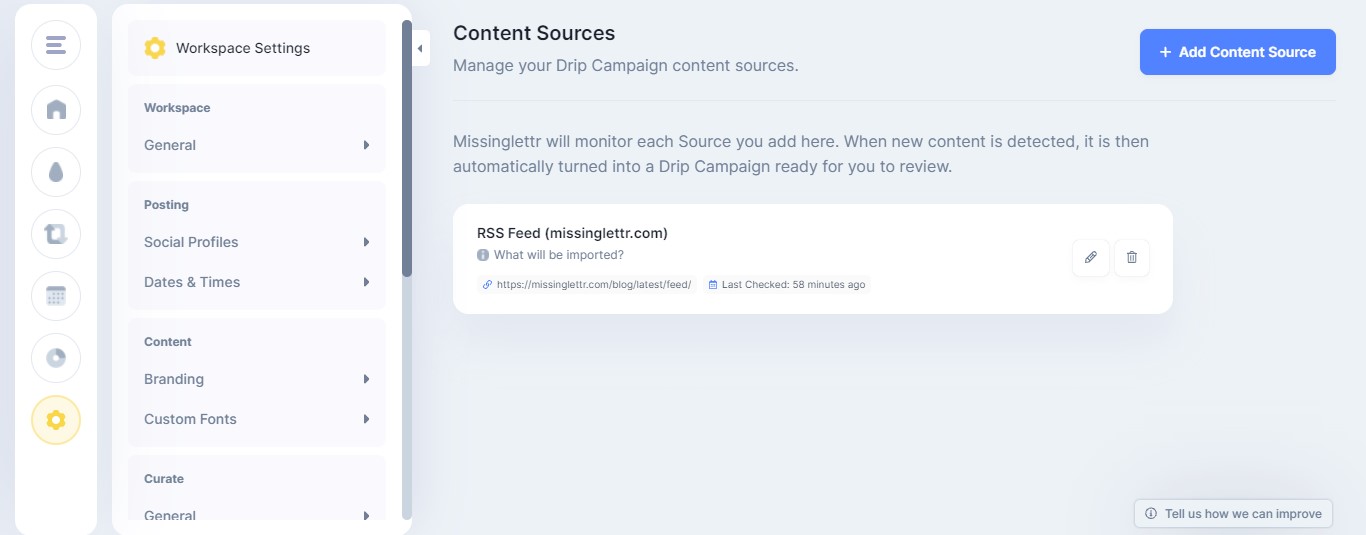Click the info icon beside What will be imported
Image resolution: width=1366 pixels, height=535 pixels.
pyautogui.click(x=483, y=255)
